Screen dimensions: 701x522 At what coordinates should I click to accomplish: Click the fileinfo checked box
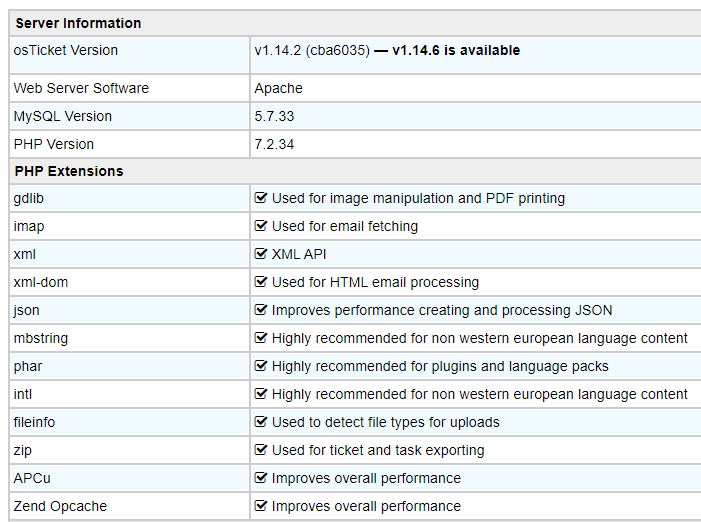(261, 422)
